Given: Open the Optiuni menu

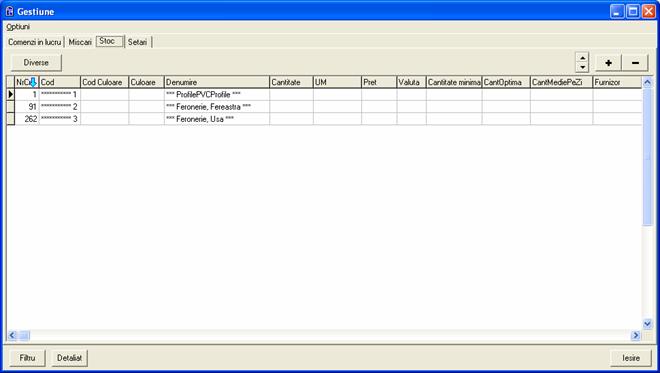Looking at the screenshot, I should click(x=18, y=27).
